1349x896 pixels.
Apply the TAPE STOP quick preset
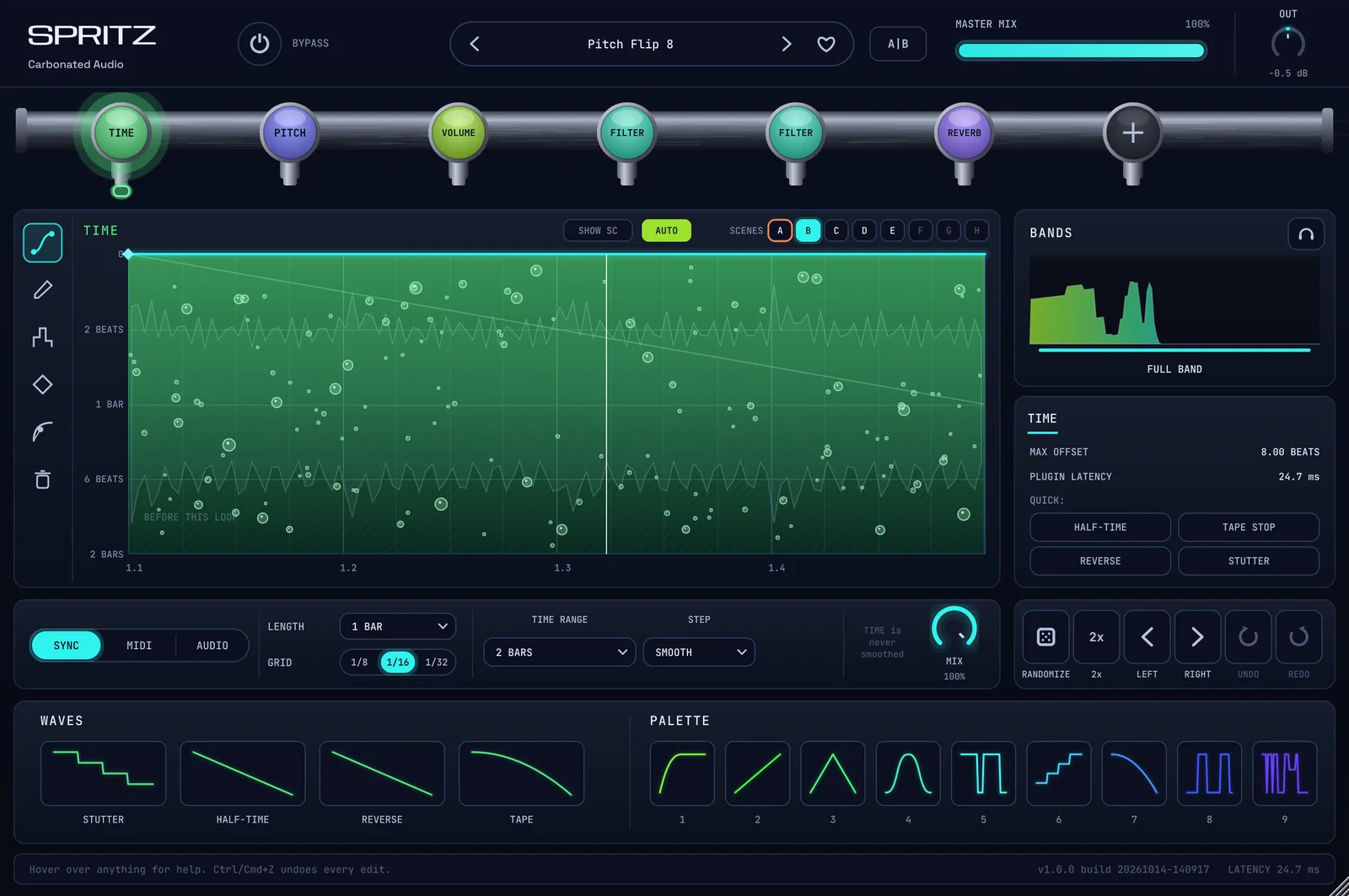point(1249,528)
